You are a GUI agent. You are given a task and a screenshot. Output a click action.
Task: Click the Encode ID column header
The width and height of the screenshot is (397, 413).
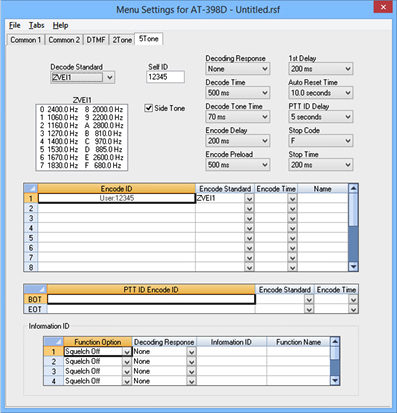point(116,189)
